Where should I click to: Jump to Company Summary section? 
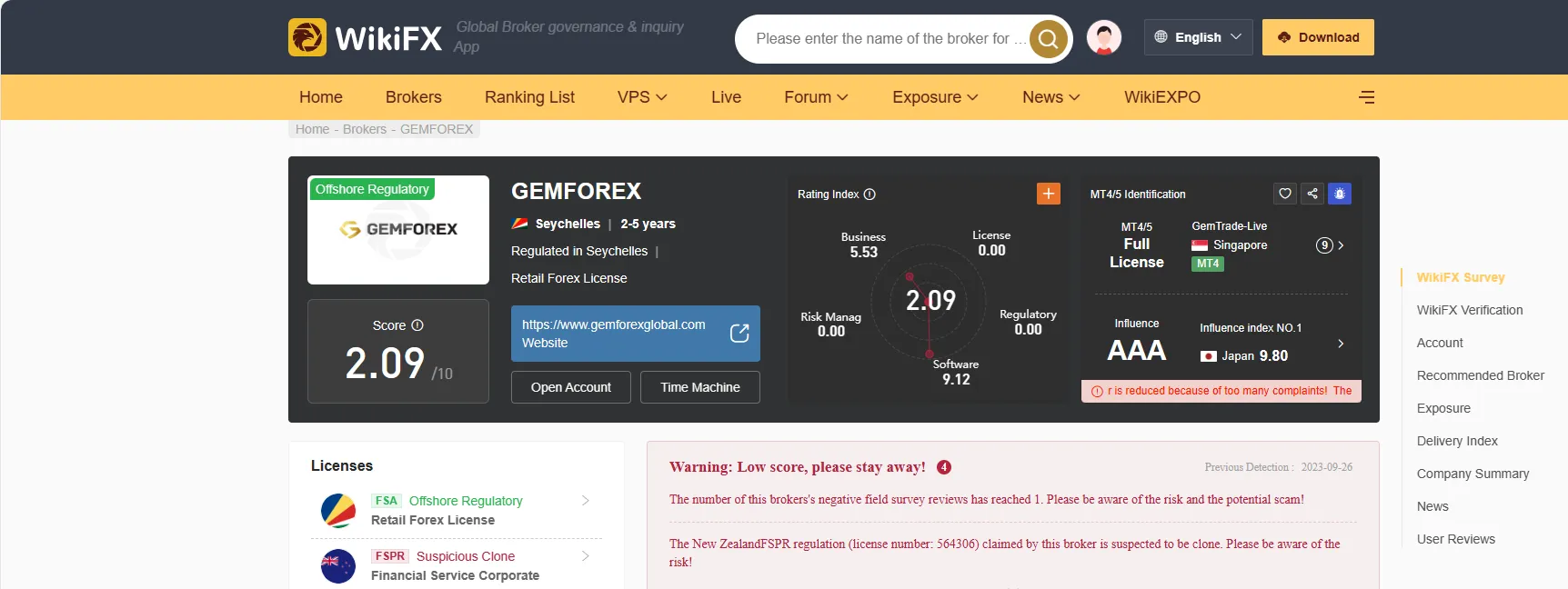[x=1473, y=474]
